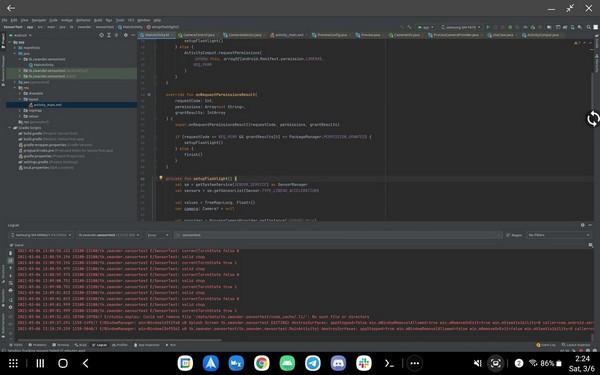This screenshot has height=375, width=600.
Task: Click the locate/select opened file target icon
Action: [101, 35]
